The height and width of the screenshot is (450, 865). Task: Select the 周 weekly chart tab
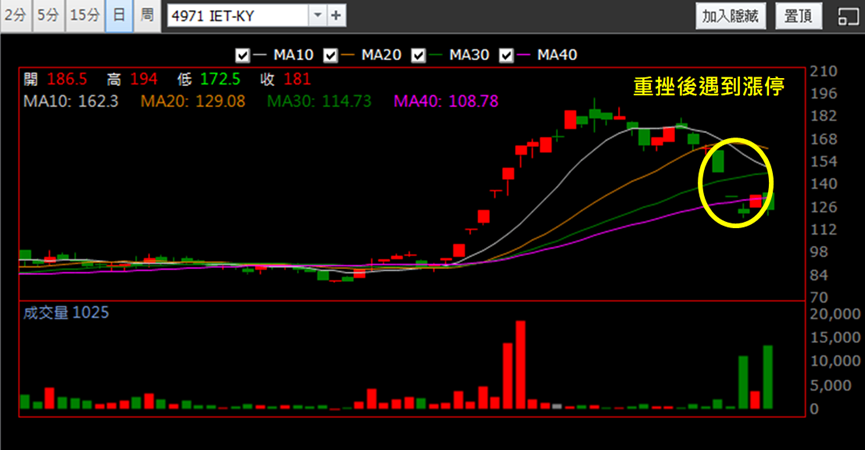click(147, 15)
